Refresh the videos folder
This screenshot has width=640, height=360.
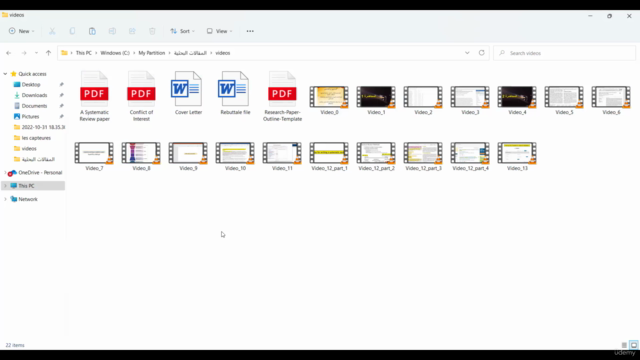(x=482, y=53)
